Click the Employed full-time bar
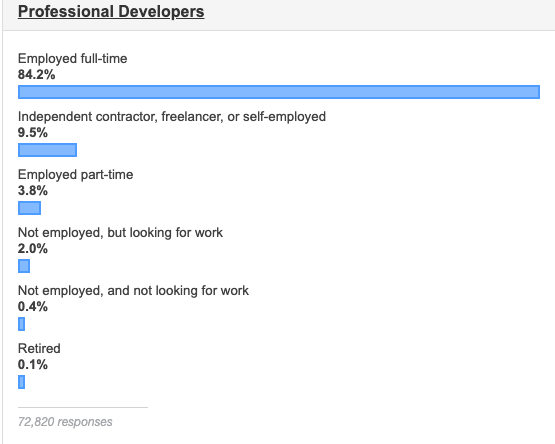555x444 pixels. 279,92
